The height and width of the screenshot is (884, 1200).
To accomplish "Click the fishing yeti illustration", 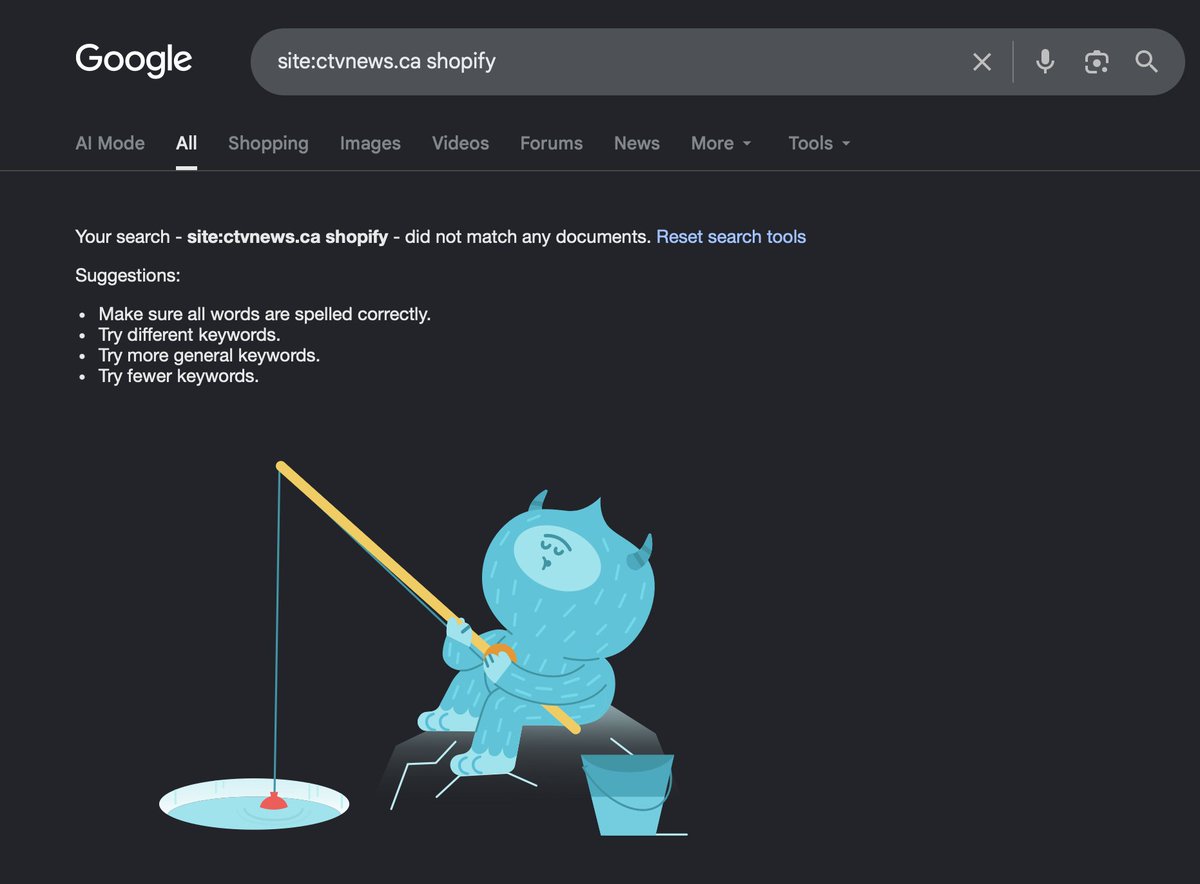I will (x=424, y=648).
